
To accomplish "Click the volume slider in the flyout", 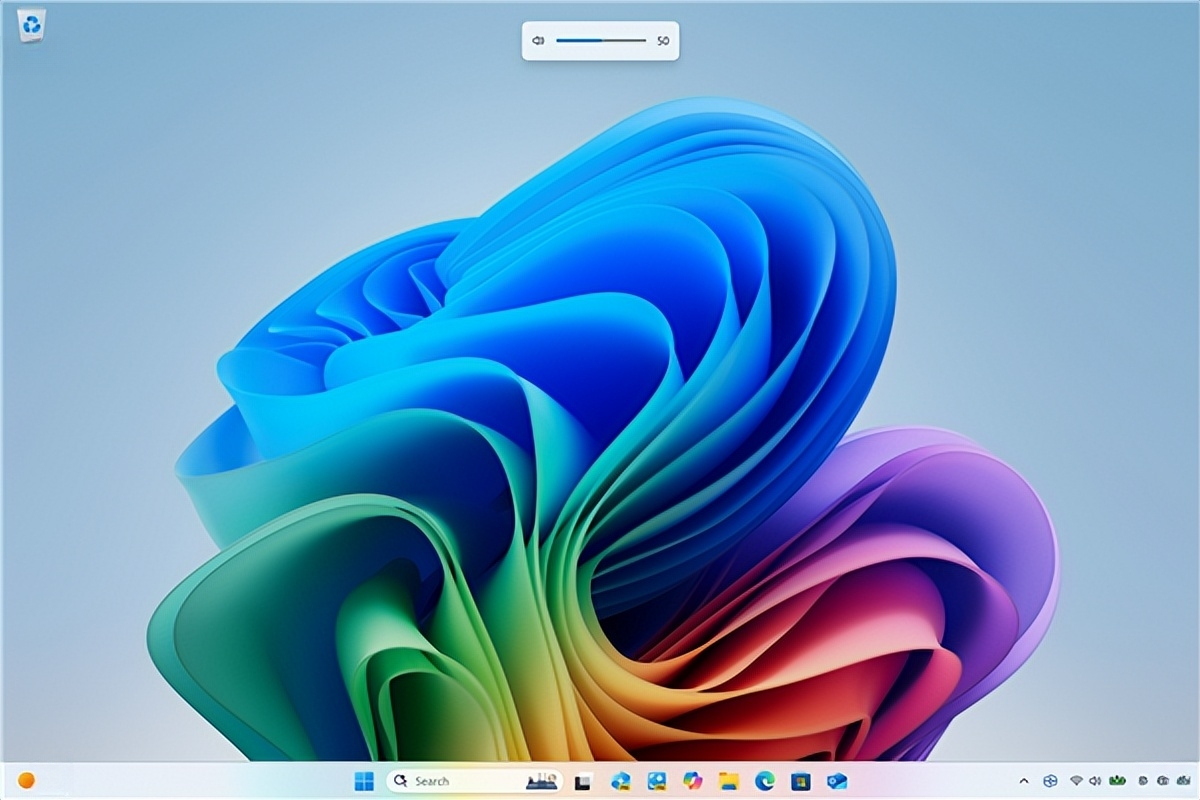I will pos(601,41).
